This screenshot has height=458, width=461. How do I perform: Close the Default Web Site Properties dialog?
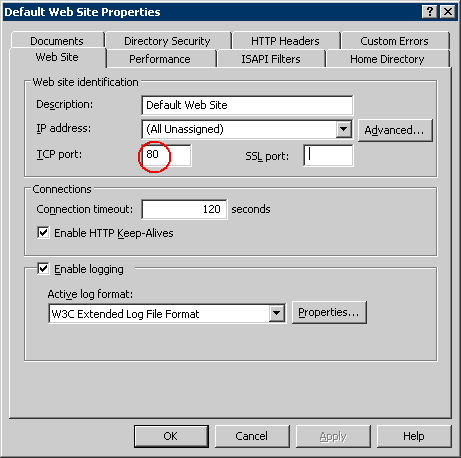click(x=448, y=12)
